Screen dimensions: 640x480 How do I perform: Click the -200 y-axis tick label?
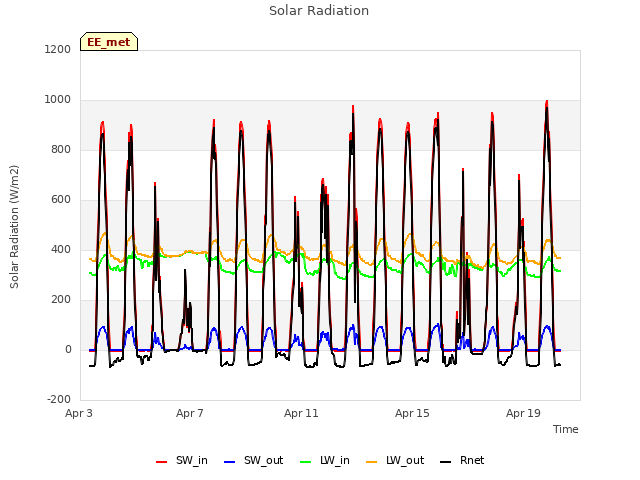pyautogui.click(x=59, y=400)
